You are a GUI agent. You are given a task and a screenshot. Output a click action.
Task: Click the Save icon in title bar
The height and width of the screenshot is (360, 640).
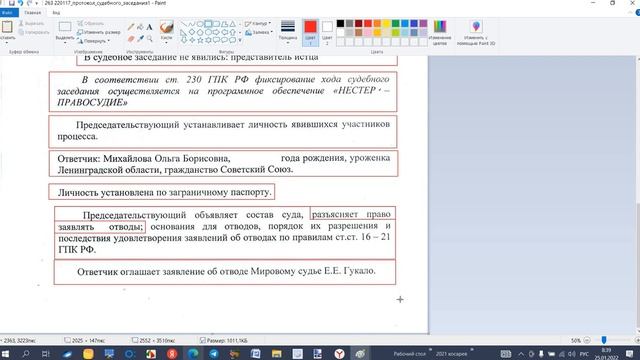pyautogui.click(x=12, y=3)
